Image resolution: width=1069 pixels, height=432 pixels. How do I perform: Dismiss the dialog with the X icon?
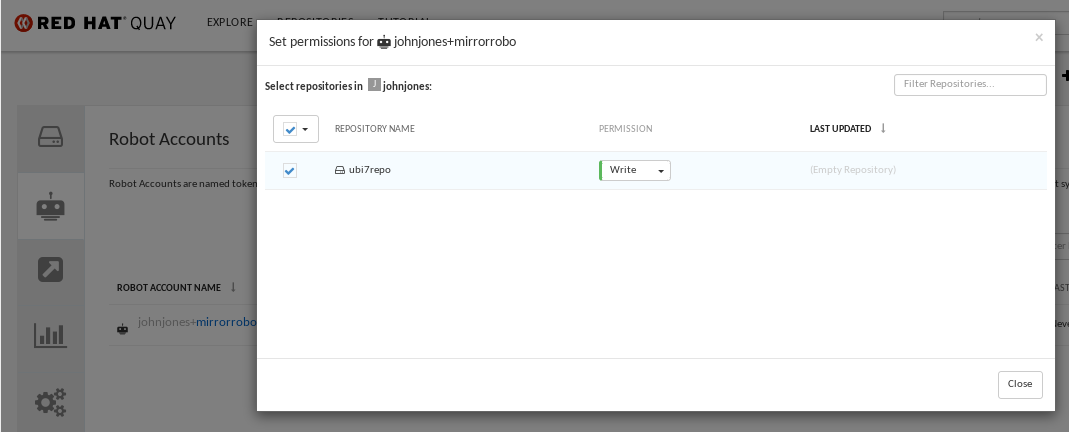pyautogui.click(x=1038, y=38)
